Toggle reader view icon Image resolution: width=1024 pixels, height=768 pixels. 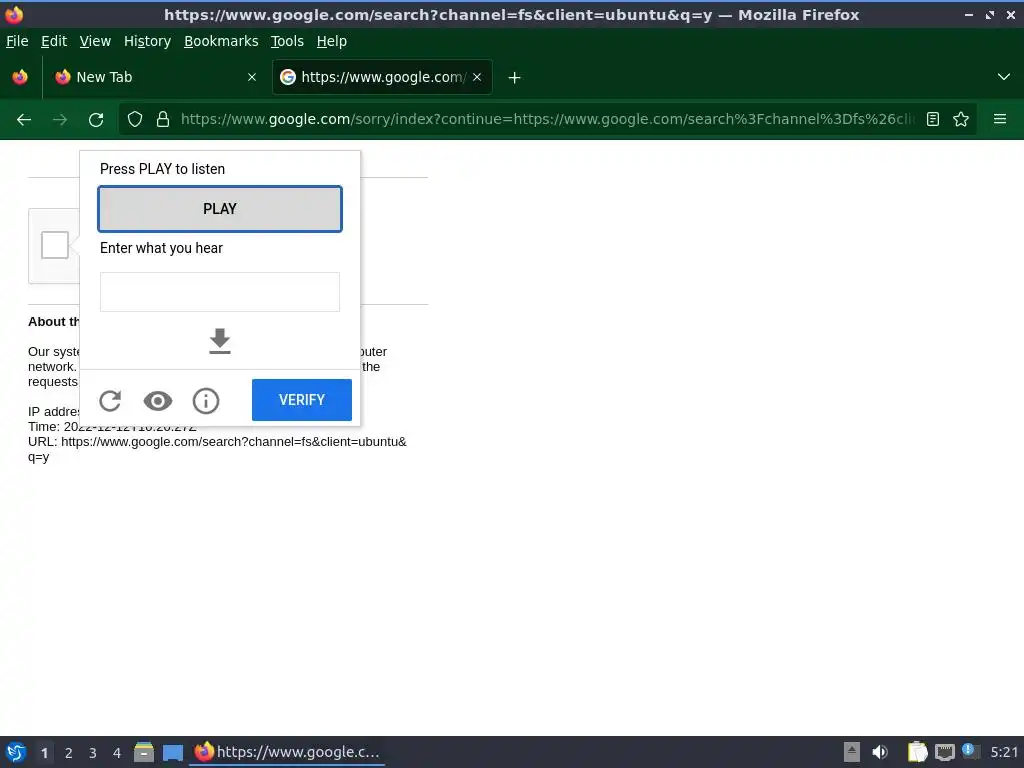pyautogui.click(x=933, y=120)
